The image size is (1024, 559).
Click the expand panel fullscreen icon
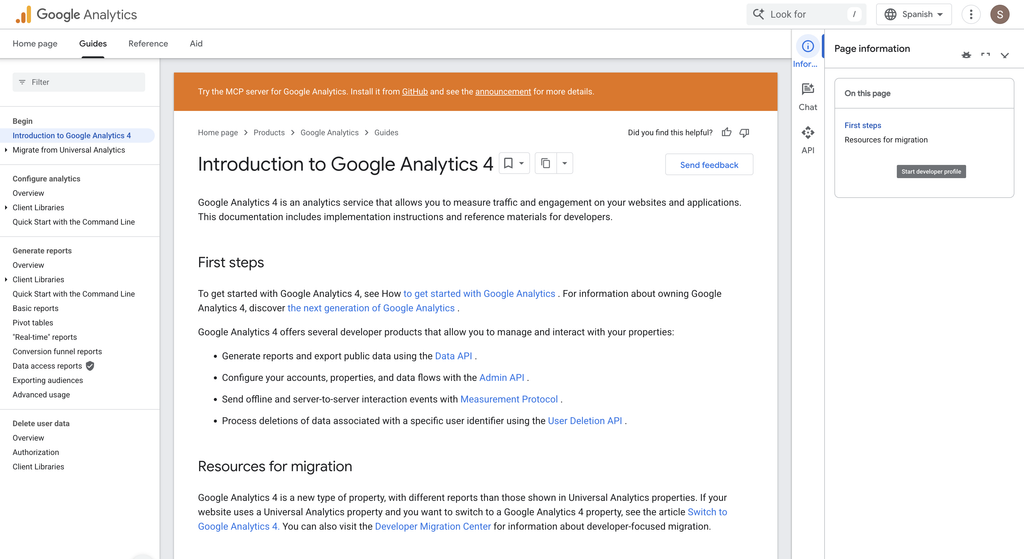click(985, 55)
